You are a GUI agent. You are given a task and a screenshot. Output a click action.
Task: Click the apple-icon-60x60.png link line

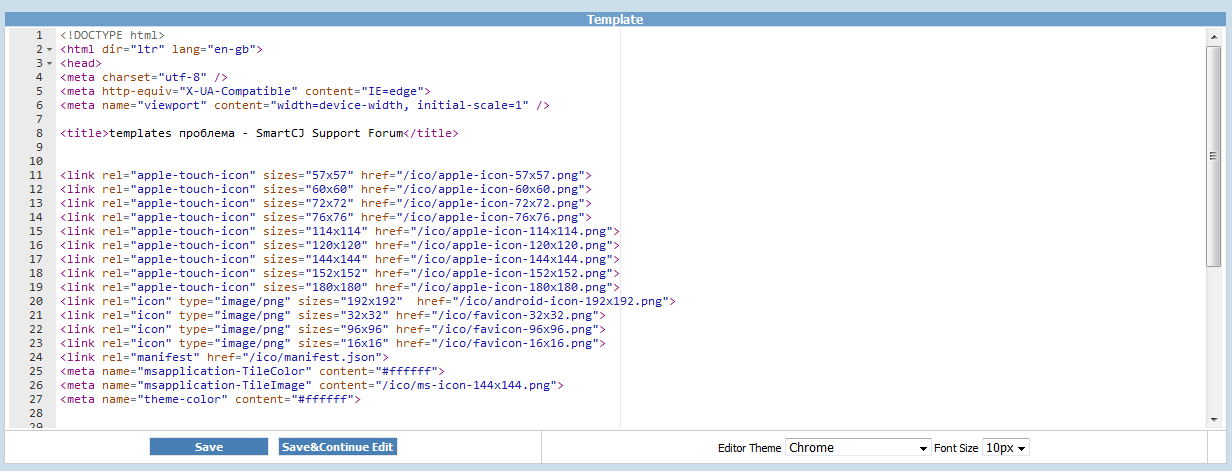point(326,189)
